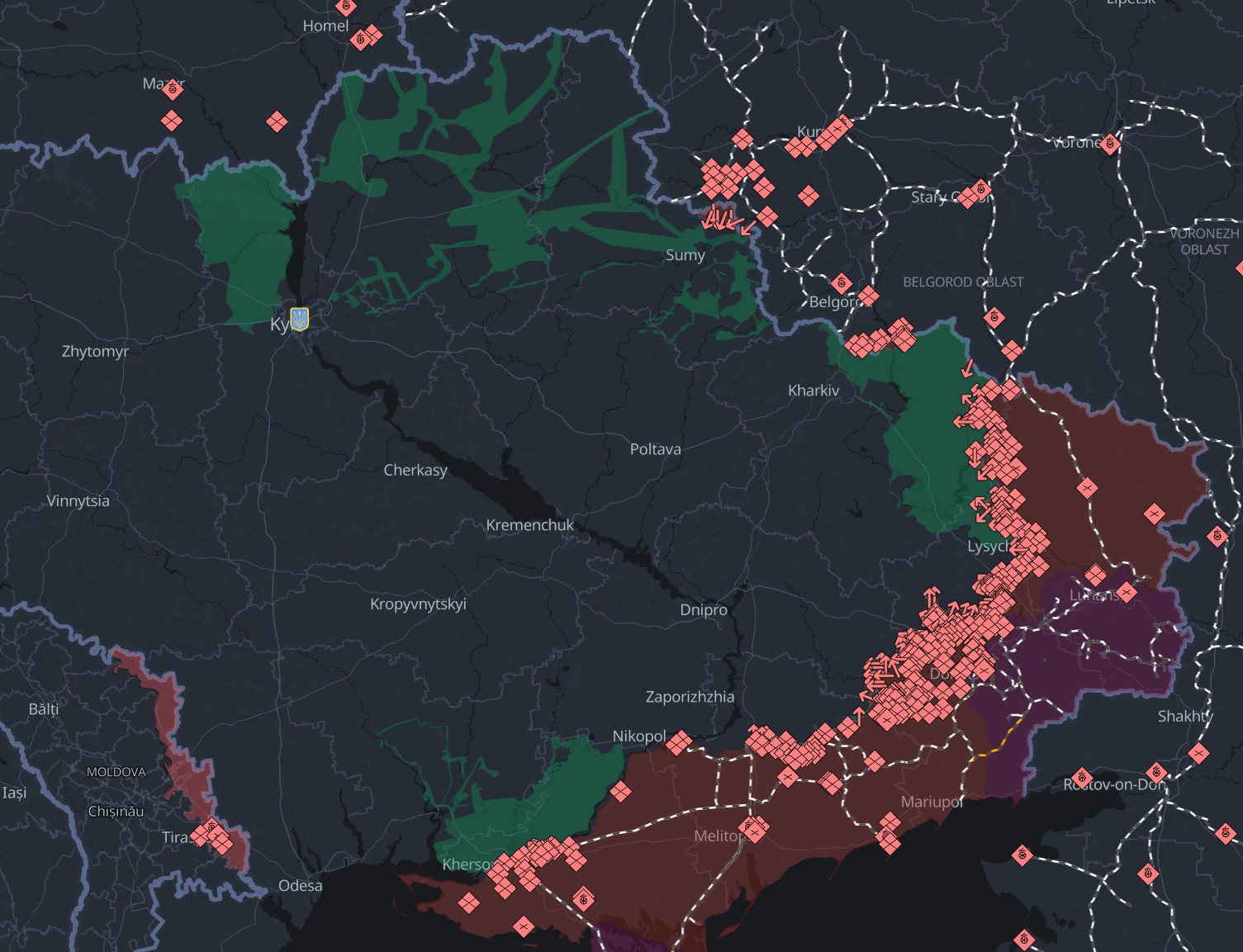
Task: Click the circle-symbol marker on Staryi Oskol label
Action: pyautogui.click(x=981, y=189)
